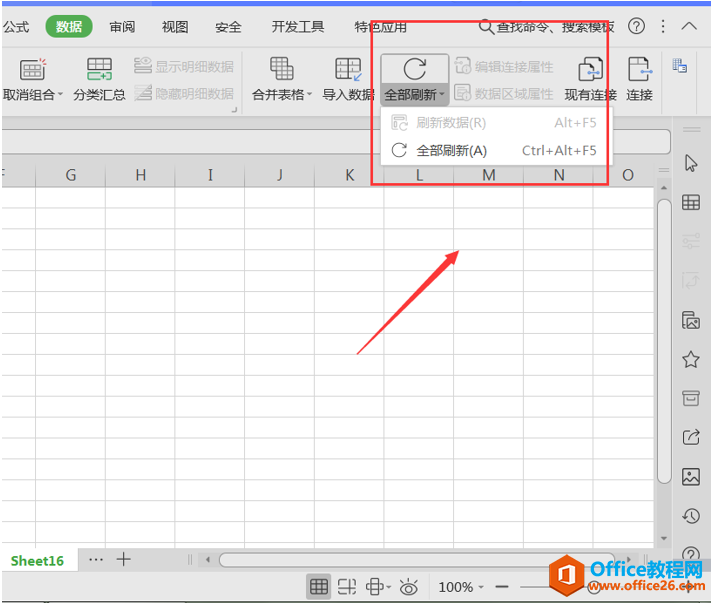Choose 刷新数据(R) from the dropdown menu
The image size is (712, 603).
point(495,123)
